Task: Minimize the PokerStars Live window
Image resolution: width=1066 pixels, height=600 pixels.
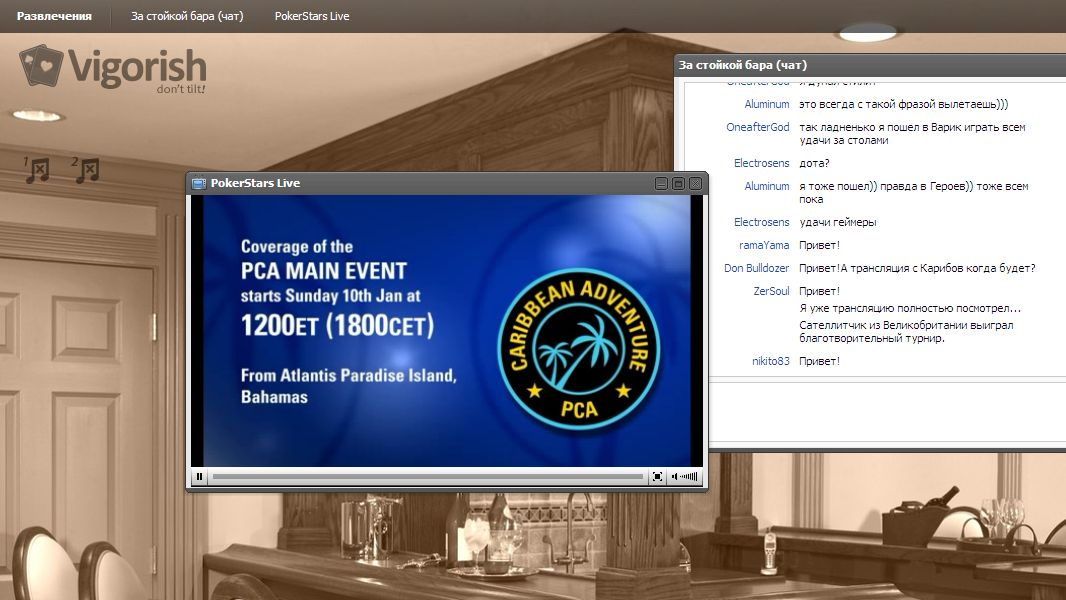Action: pos(661,184)
